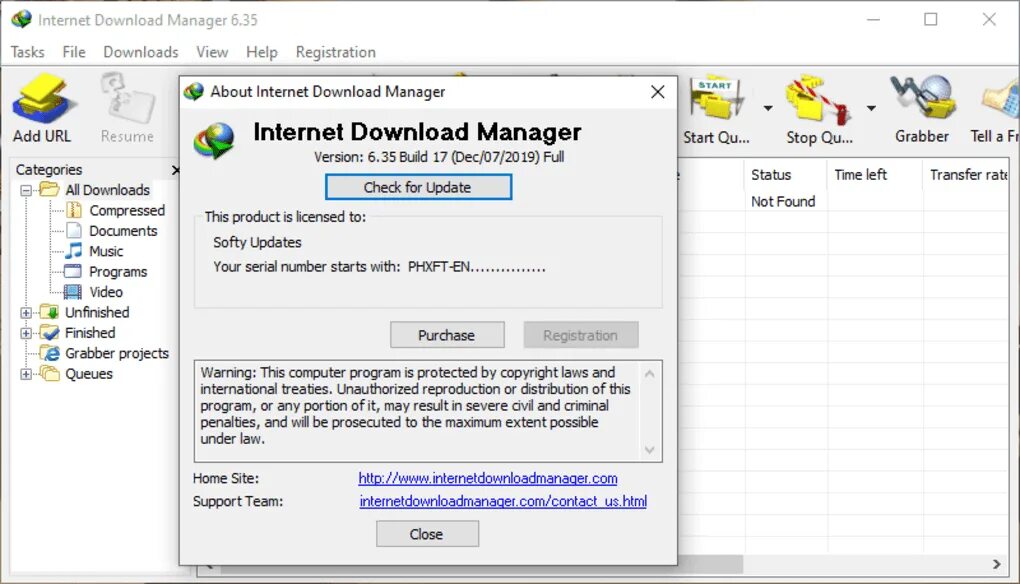Viewport: 1020px width, 584px height.
Task: Open the Downloads menu
Action: coord(141,52)
